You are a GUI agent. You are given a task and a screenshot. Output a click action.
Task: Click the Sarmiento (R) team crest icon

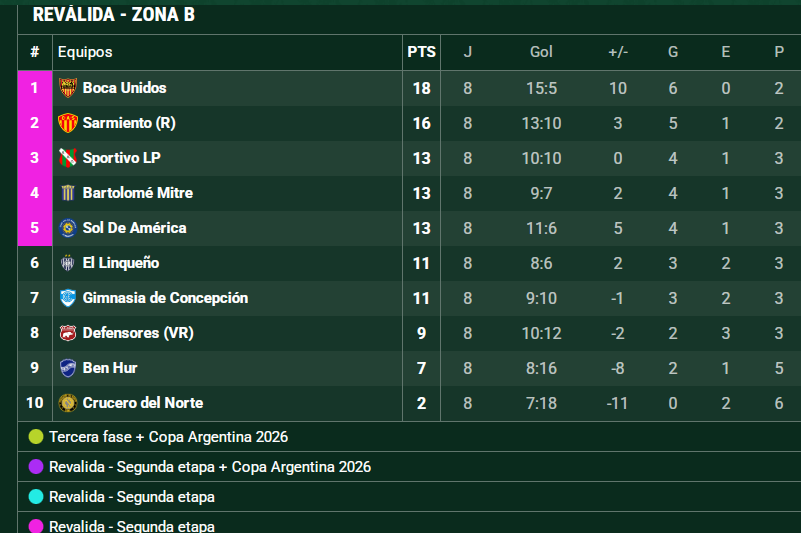click(68, 123)
